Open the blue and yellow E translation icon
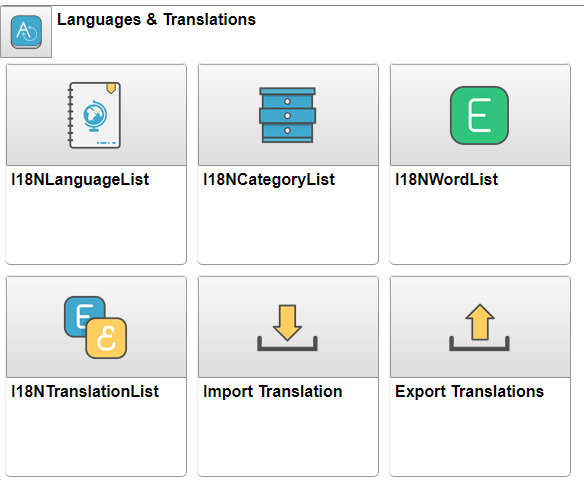This screenshot has height=480, width=584. (95, 327)
